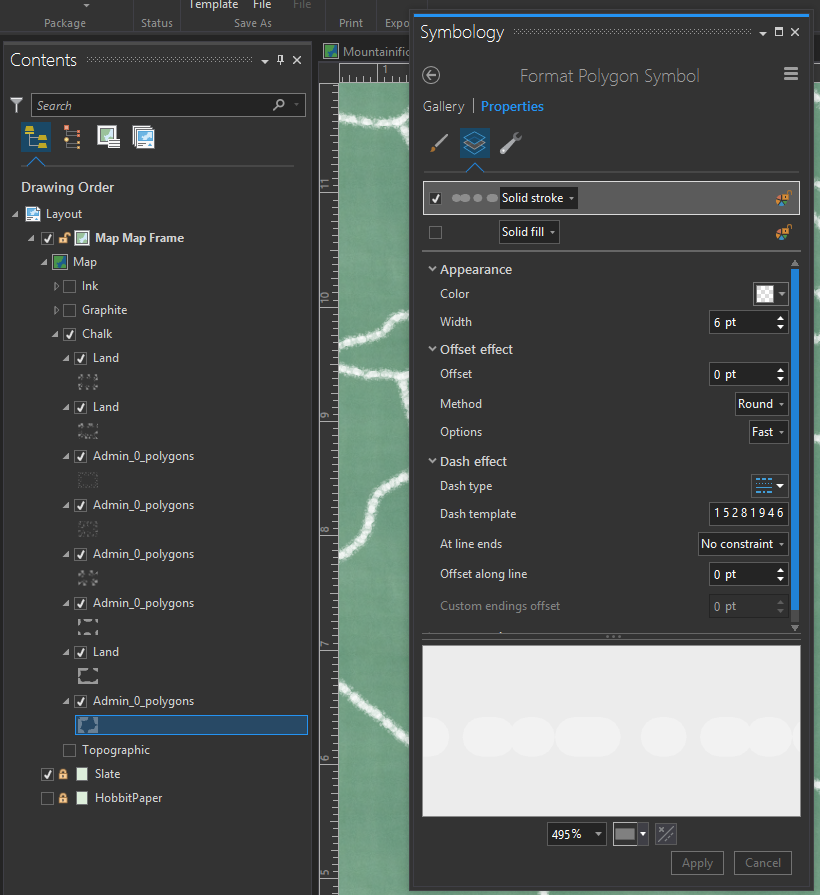Switch to the Gallery tab

[443, 107]
